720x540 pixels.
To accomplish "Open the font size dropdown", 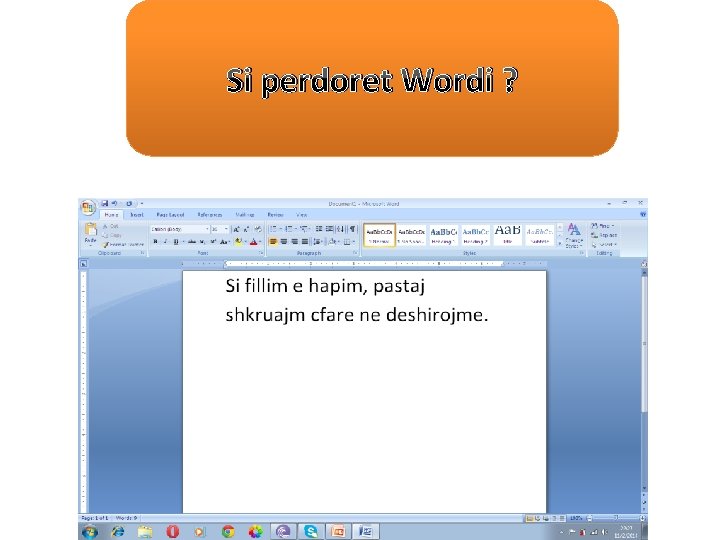I will 226,229.
